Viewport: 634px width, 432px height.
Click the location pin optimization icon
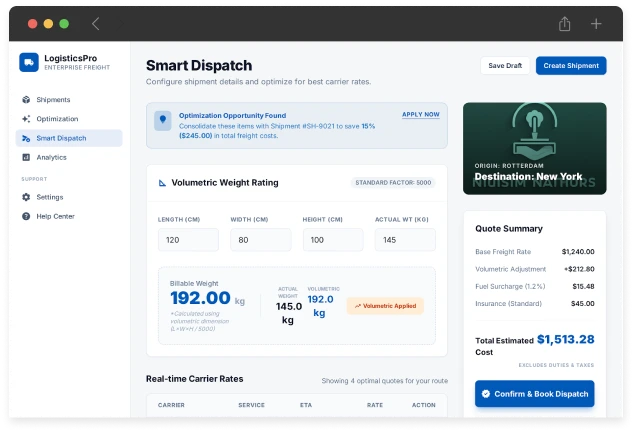tap(162, 119)
